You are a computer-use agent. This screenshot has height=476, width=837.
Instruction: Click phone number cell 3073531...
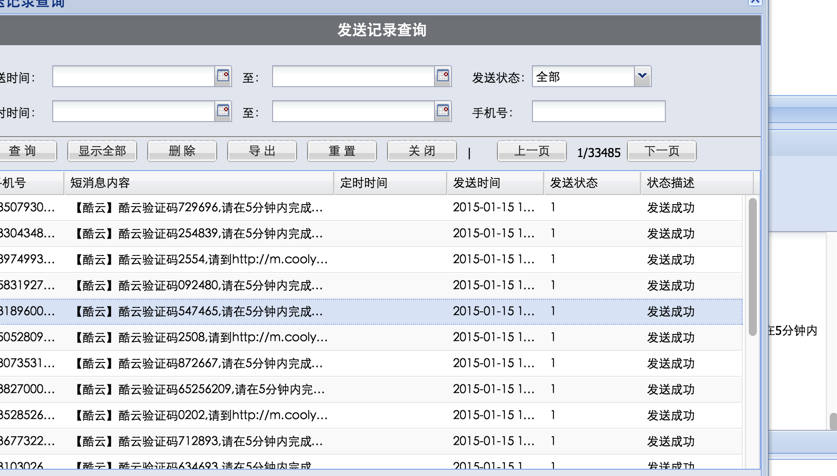tap(27, 363)
